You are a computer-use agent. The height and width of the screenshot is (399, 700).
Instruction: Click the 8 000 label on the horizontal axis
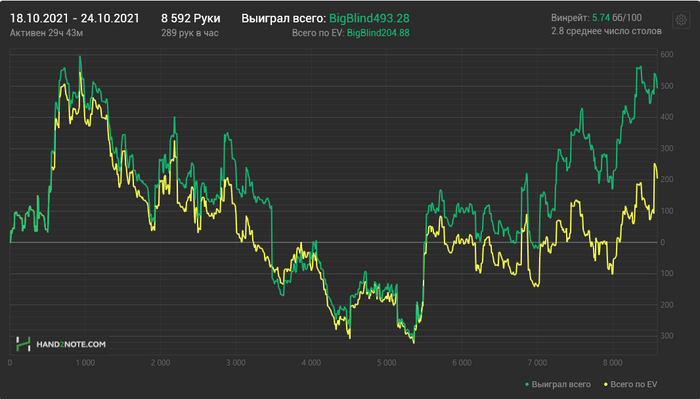tap(612, 363)
